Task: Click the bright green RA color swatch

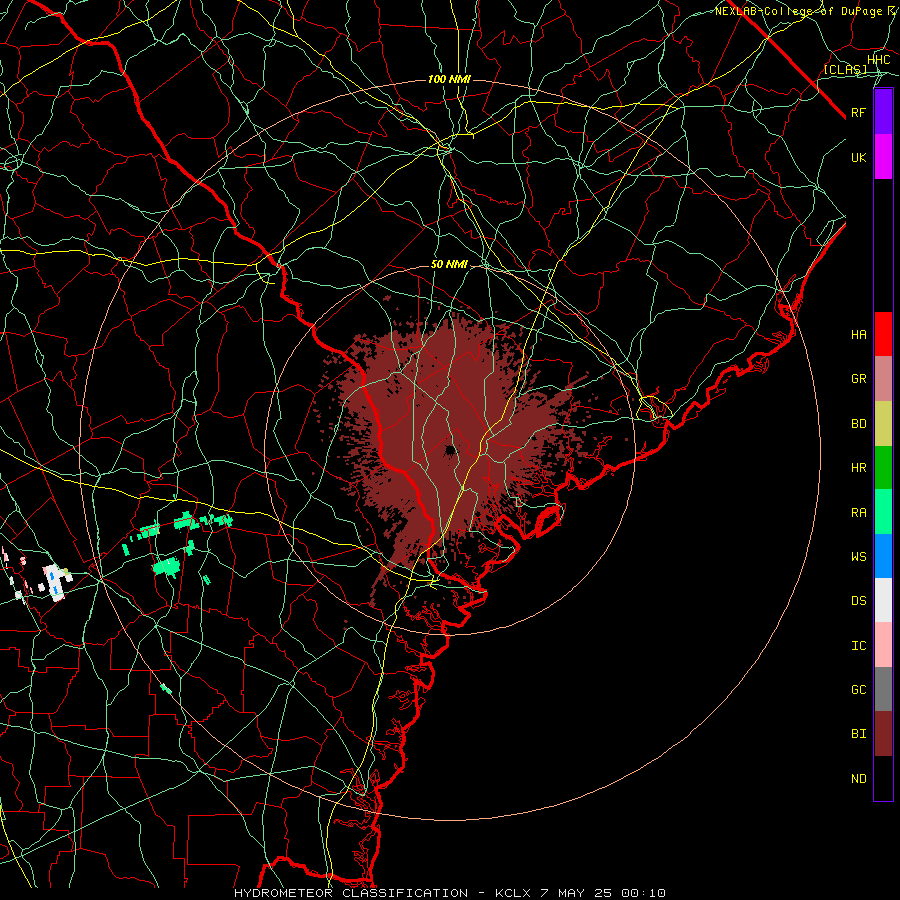Action: coord(883,512)
